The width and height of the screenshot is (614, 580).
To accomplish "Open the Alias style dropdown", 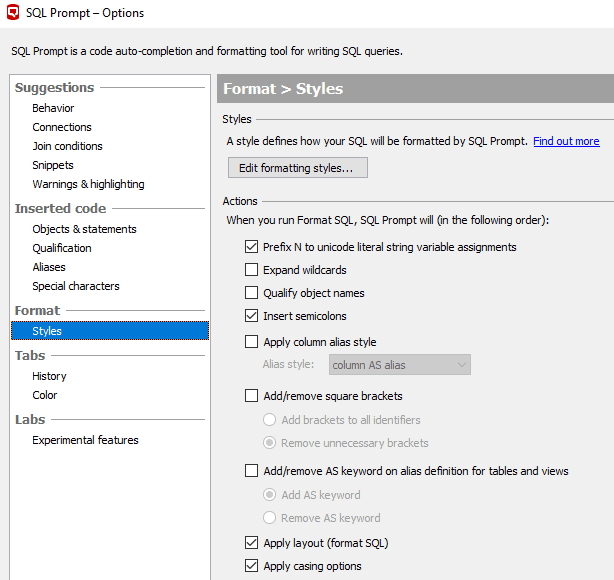I will [x=400, y=365].
